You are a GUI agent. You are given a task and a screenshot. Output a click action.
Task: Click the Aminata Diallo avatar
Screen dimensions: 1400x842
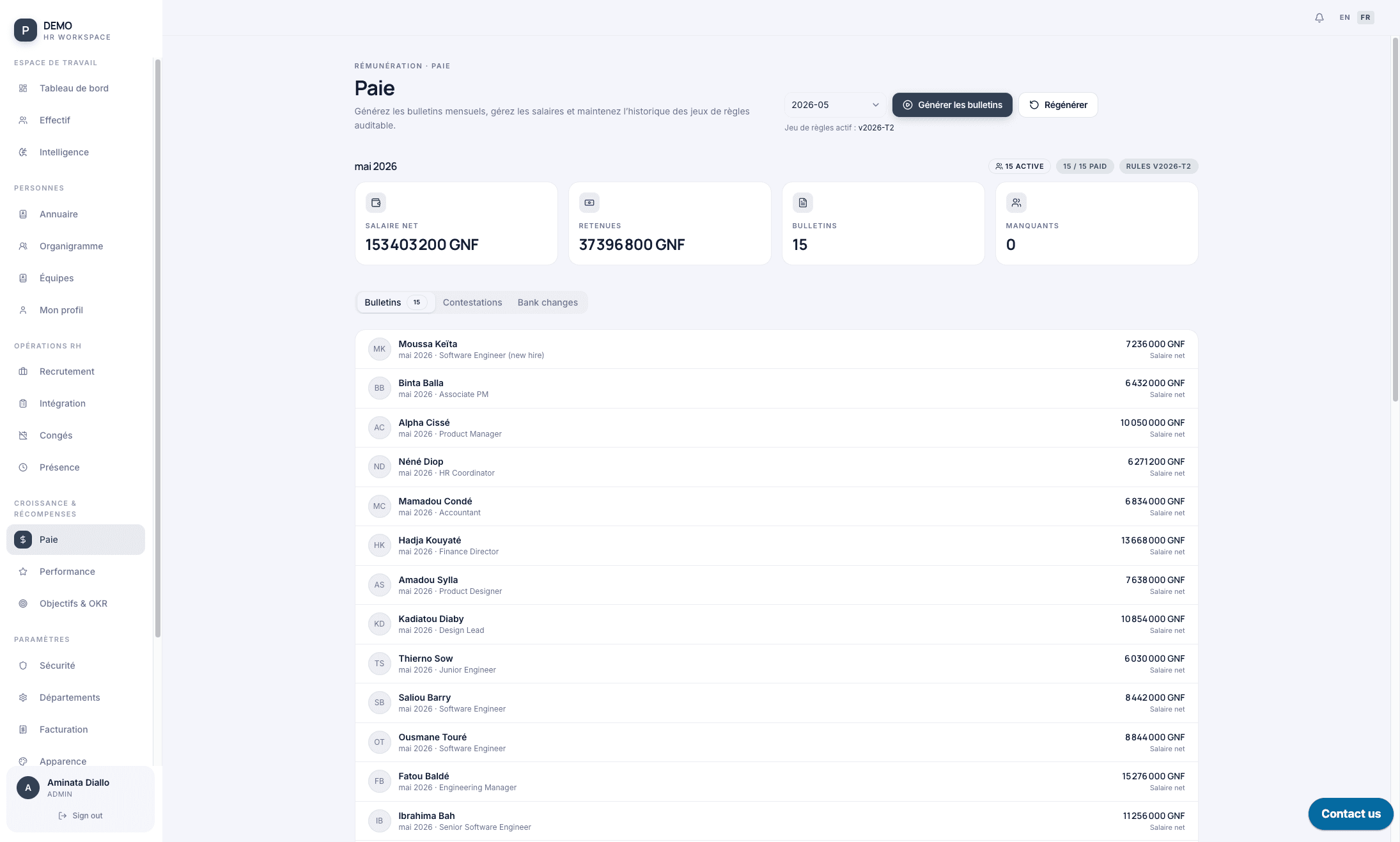[28, 788]
